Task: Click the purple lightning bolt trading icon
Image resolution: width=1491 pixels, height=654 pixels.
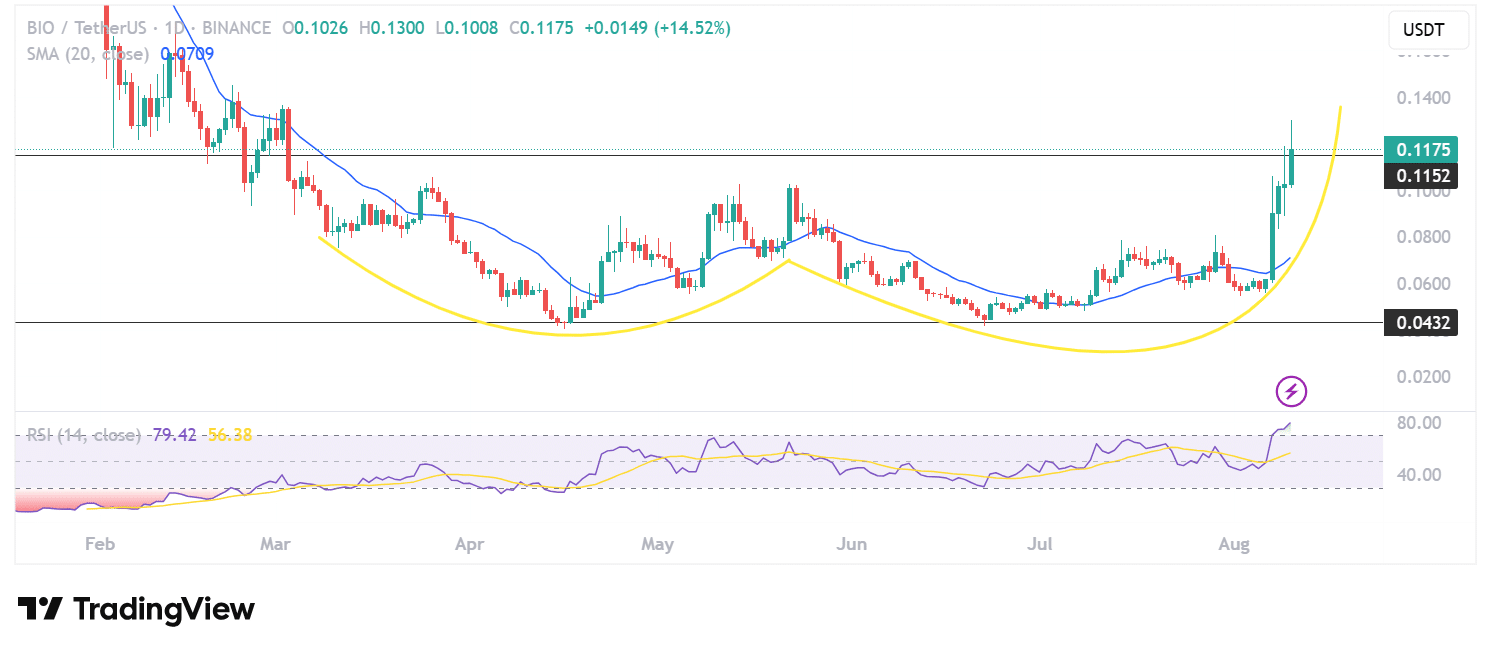Action: (x=1291, y=391)
